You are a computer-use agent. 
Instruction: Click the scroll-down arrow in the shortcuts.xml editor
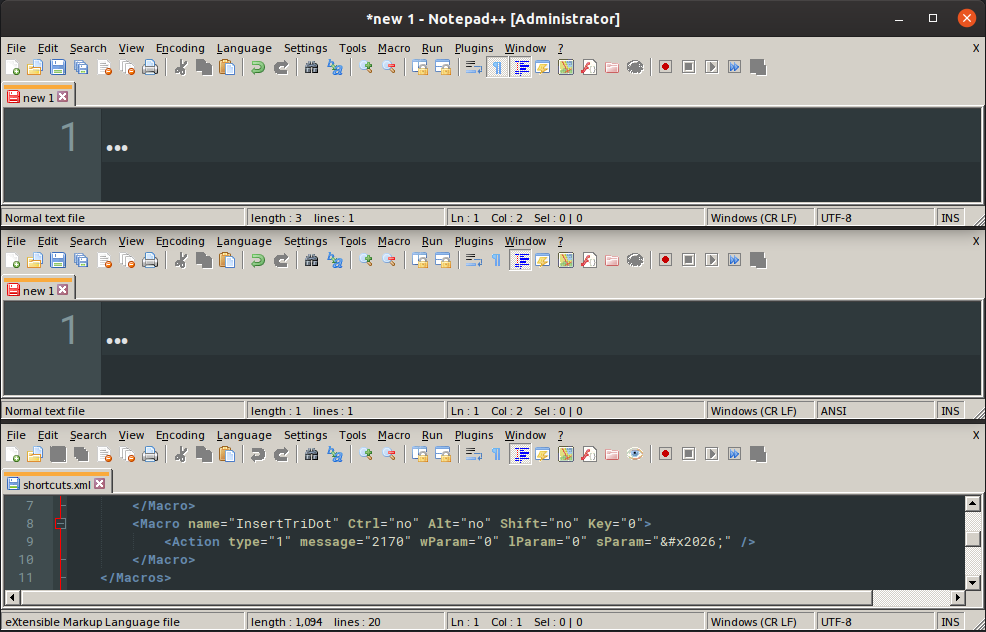(972, 584)
